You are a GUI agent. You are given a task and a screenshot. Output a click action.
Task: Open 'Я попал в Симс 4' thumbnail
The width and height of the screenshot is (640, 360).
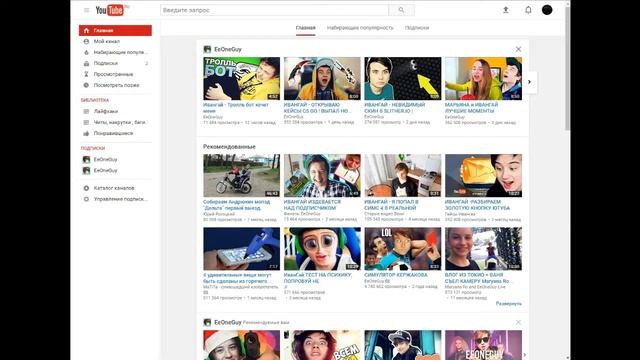(402, 176)
